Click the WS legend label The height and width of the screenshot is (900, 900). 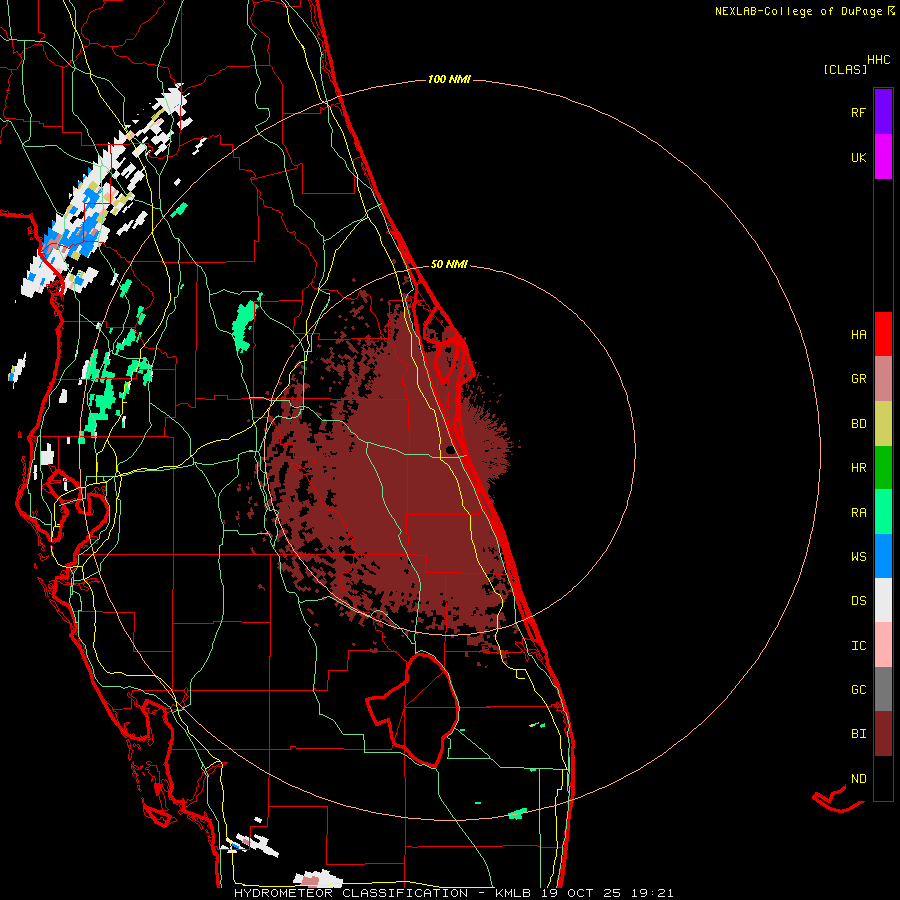coord(858,557)
